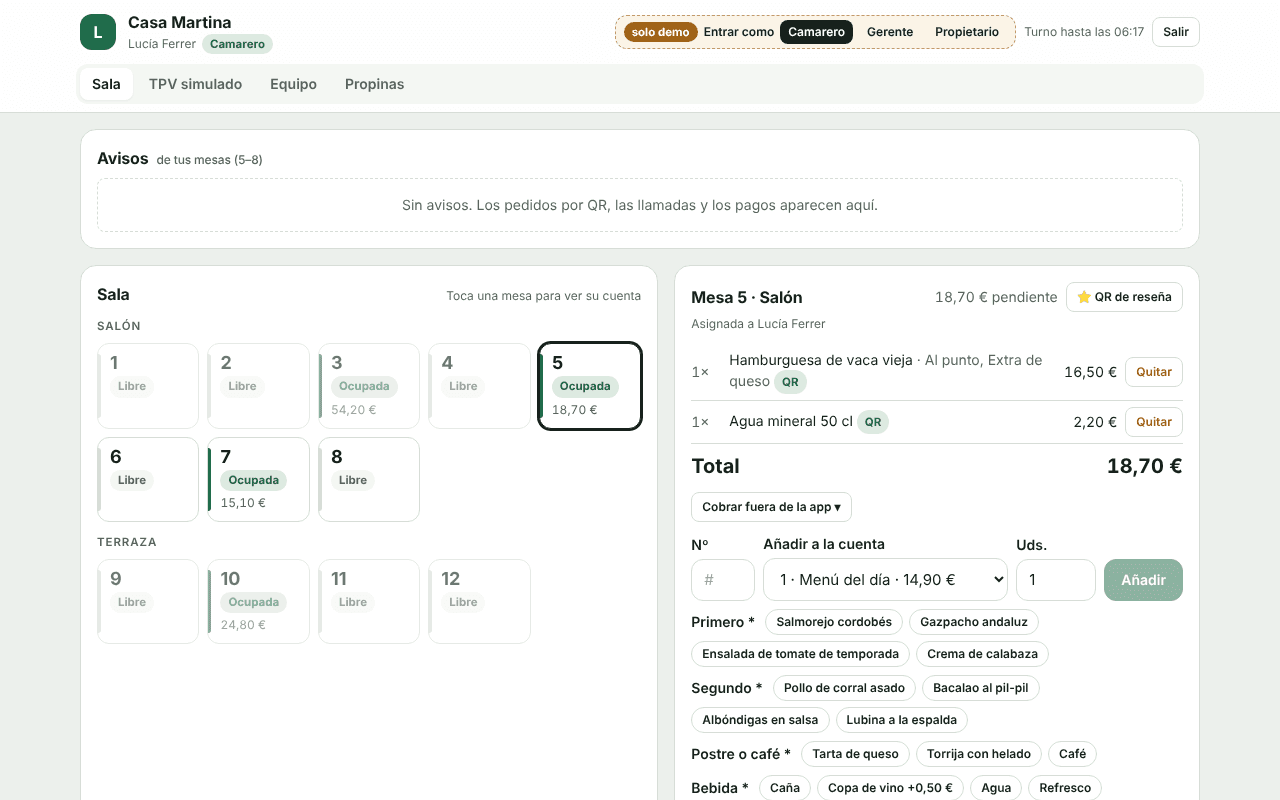Screen dimensions: 1280x800
Task: Choose Albóndigas en salsa as Segundo
Action: 760,720
